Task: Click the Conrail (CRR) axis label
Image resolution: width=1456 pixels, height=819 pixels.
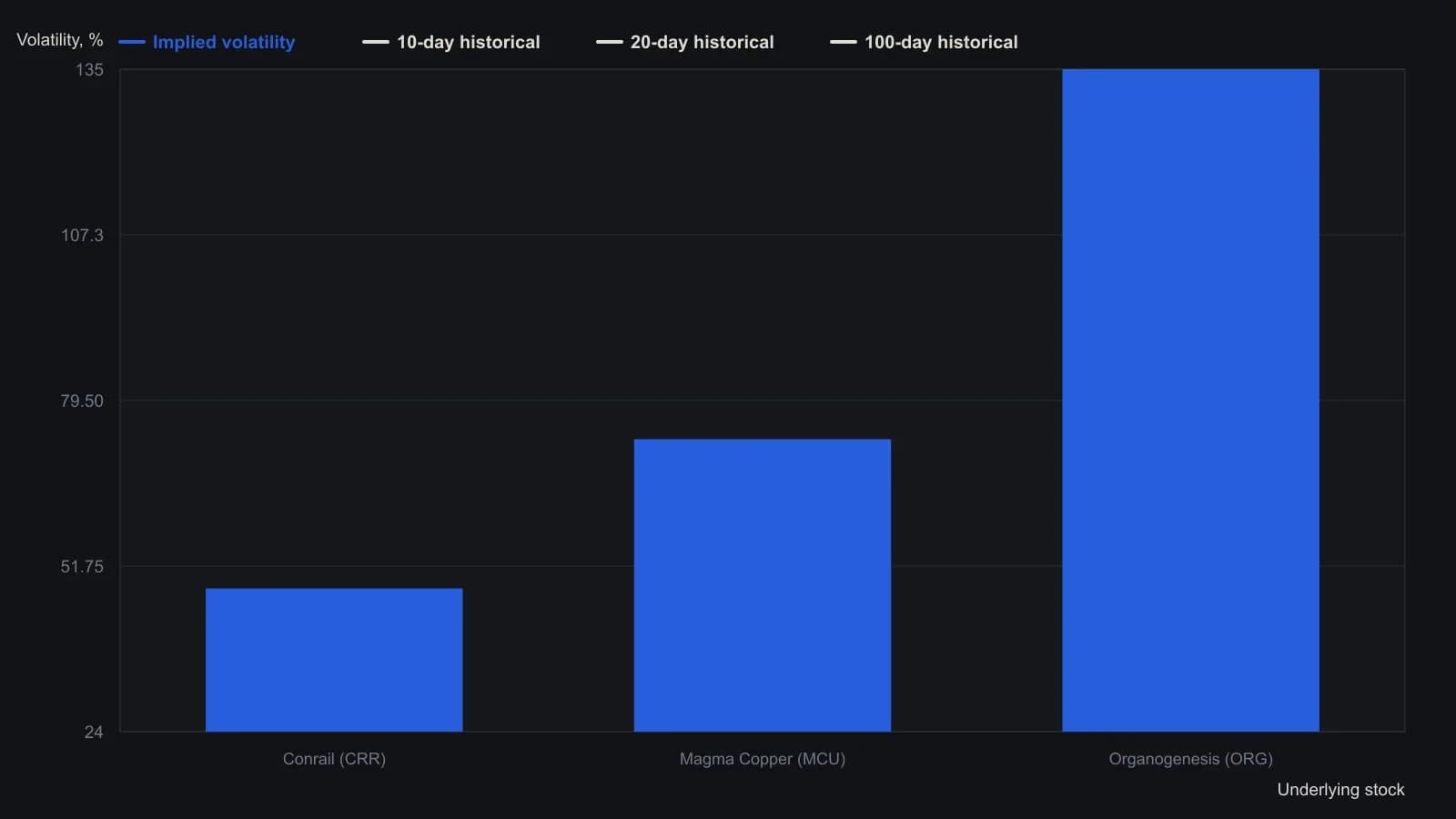Action: point(334,759)
